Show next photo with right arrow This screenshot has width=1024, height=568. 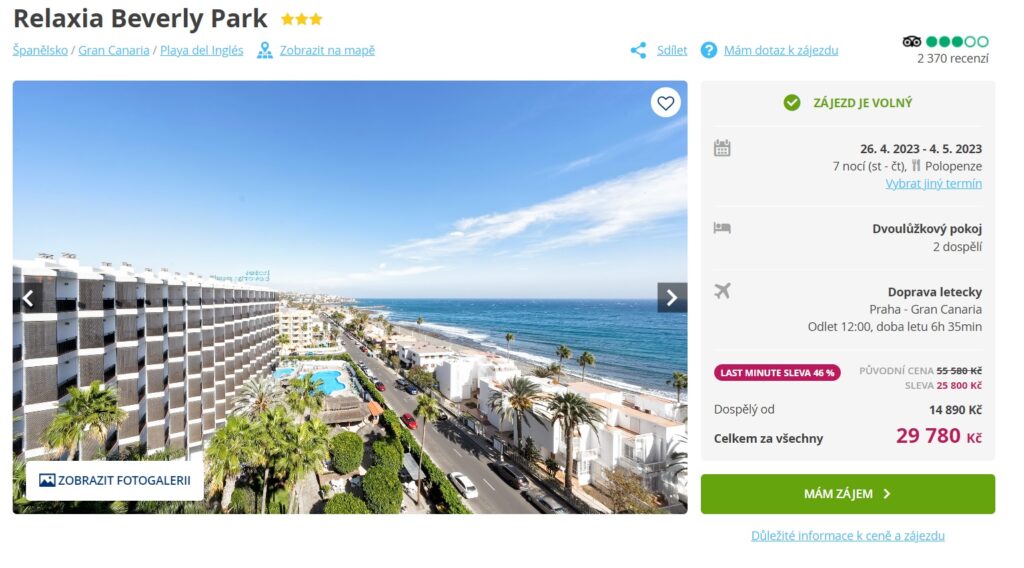point(672,298)
